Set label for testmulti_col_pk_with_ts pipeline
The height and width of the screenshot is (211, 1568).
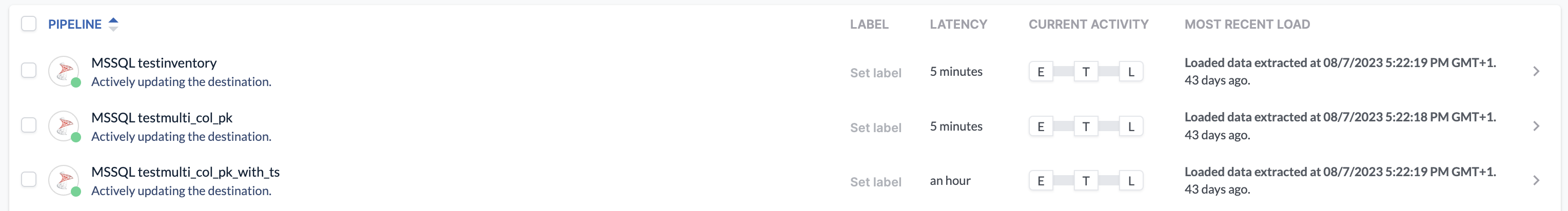pos(875,182)
